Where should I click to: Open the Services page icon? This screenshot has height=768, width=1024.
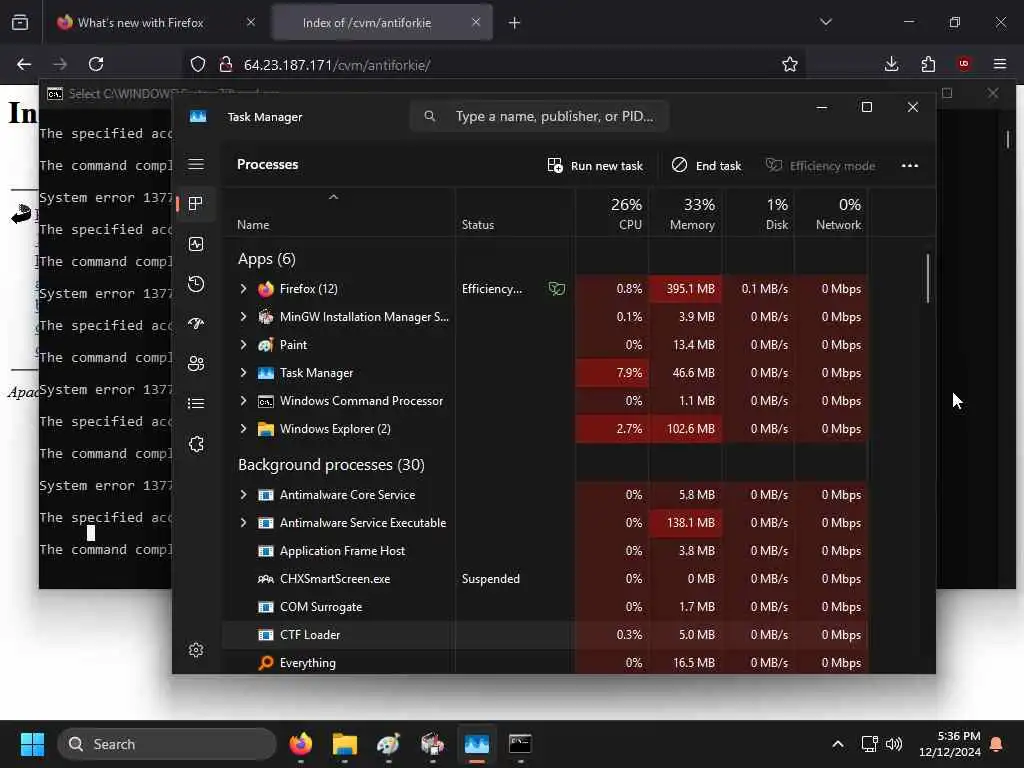[x=196, y=444]
